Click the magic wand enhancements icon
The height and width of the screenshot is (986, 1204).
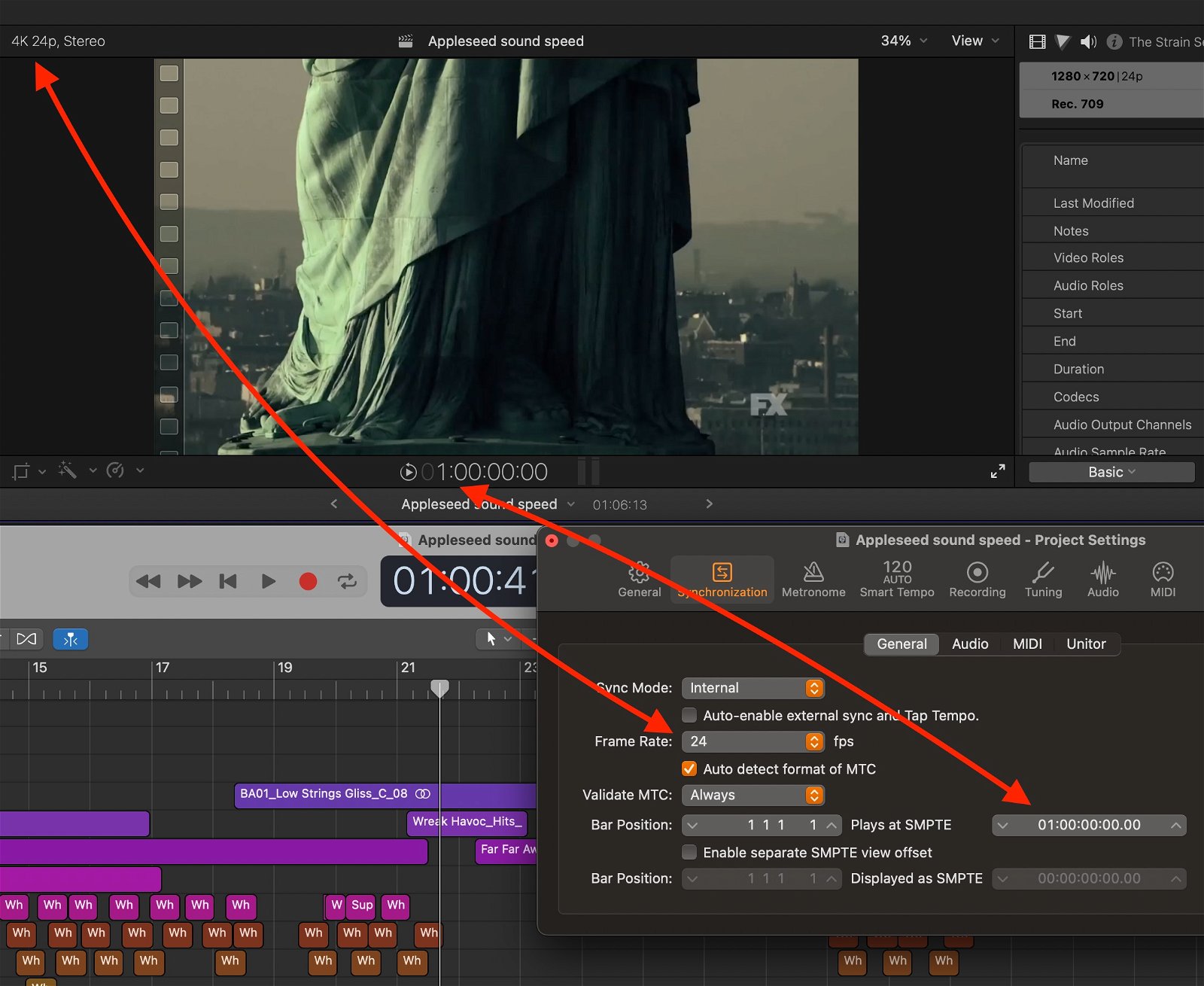67,470
